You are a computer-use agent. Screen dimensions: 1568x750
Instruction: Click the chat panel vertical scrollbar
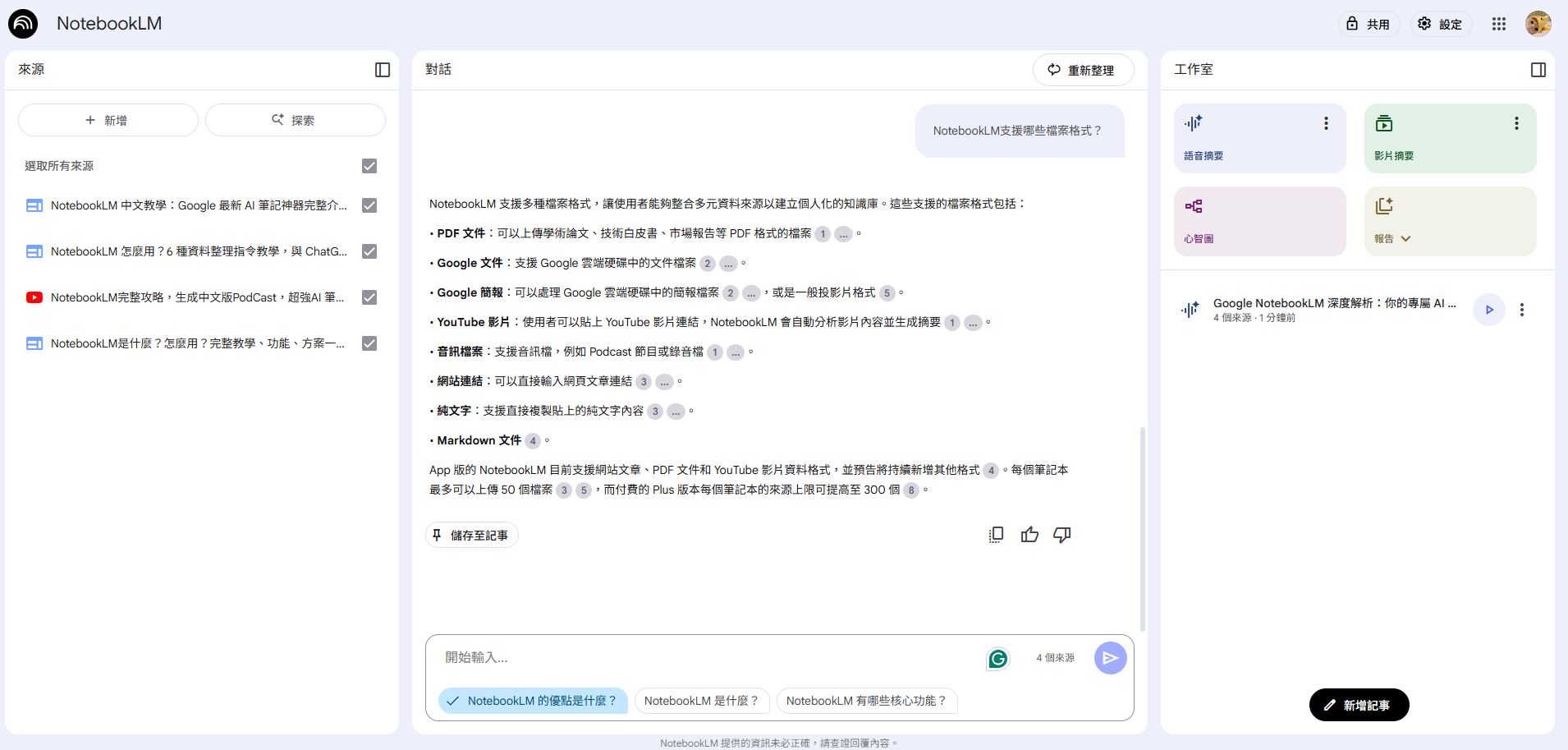[1142, 529]
